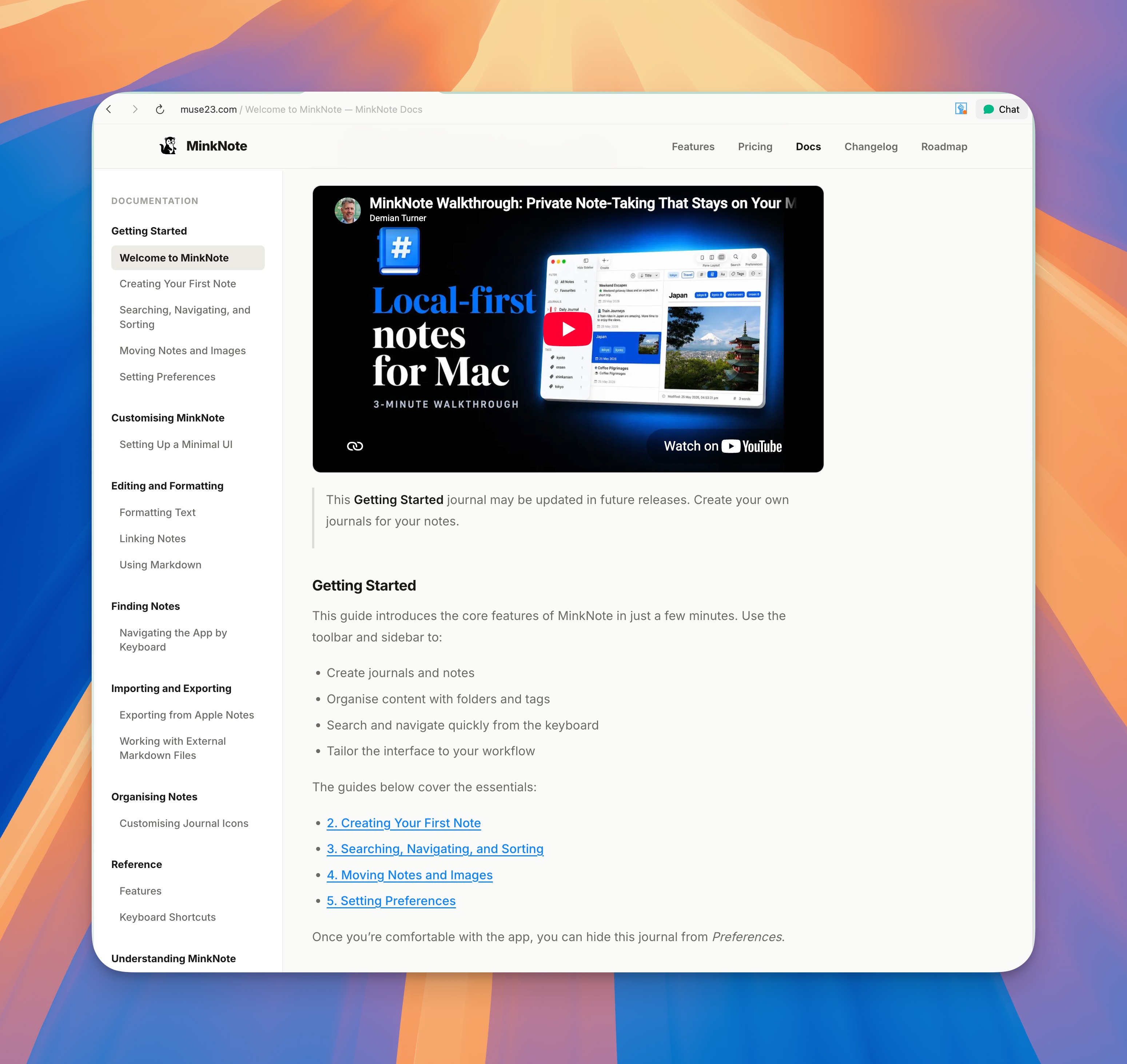
Task: Click the Getting Started content heading
Action: (x=364, y=585)
